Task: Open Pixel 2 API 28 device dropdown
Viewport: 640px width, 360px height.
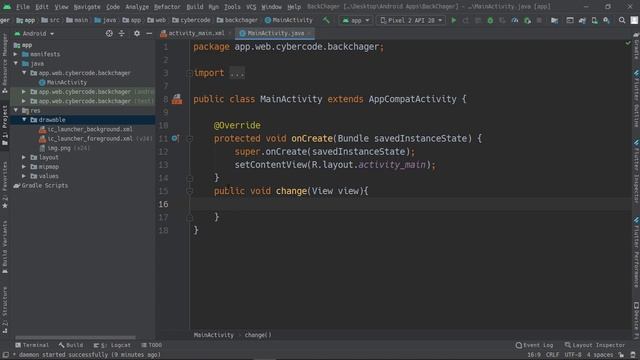Action: click(411, 20)
